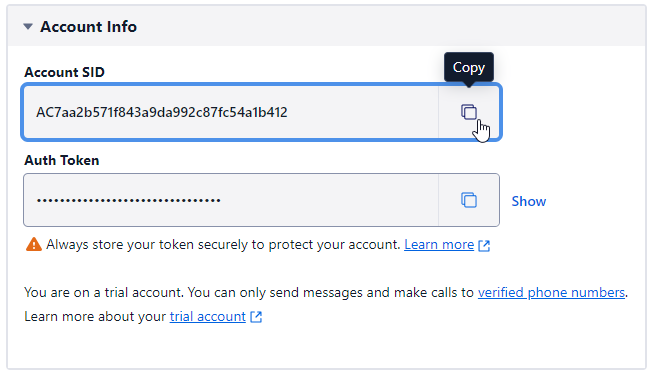Click inside the masked Auth Token field

click(231, 200)
